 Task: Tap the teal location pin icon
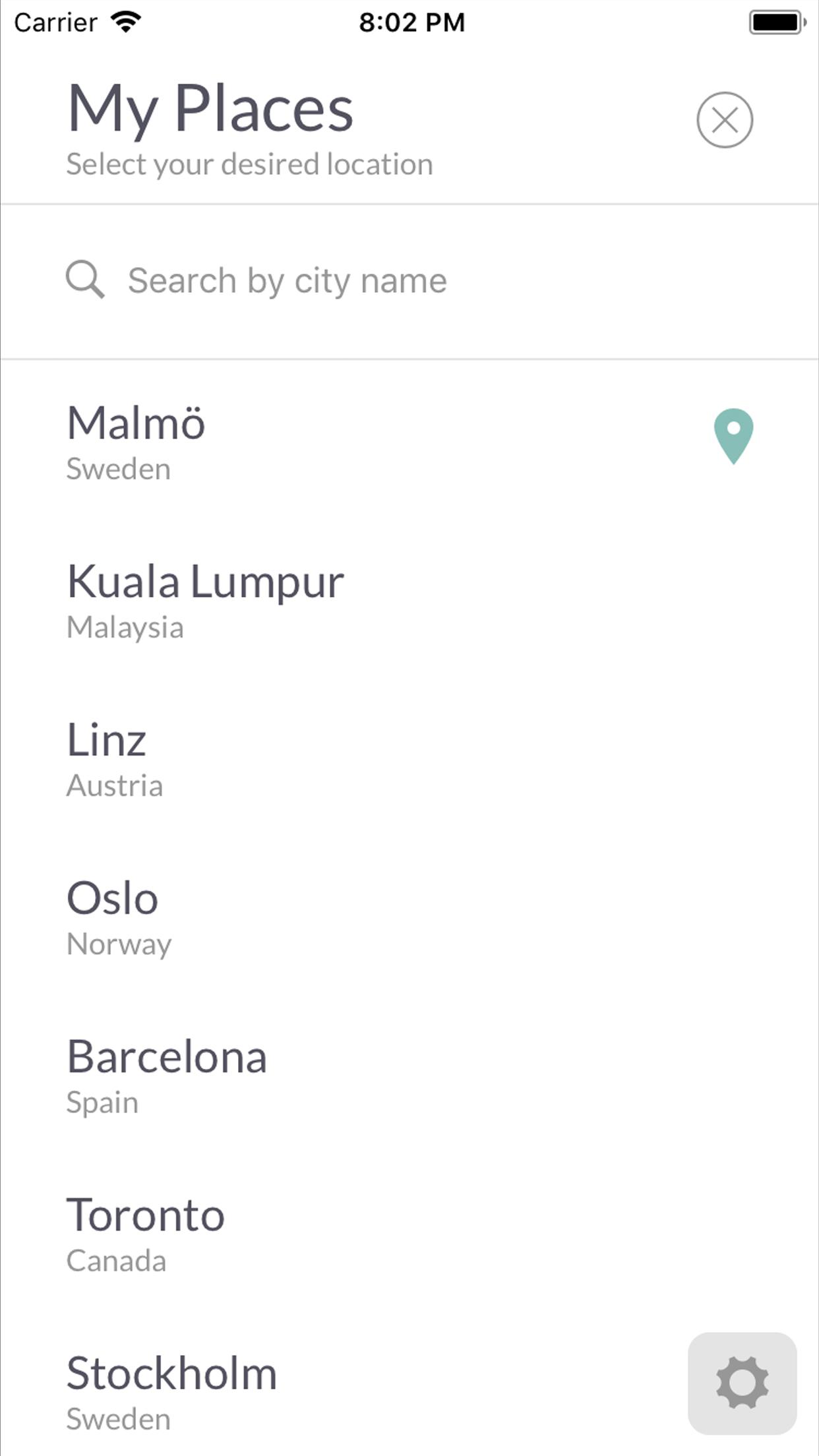point(733,436)
